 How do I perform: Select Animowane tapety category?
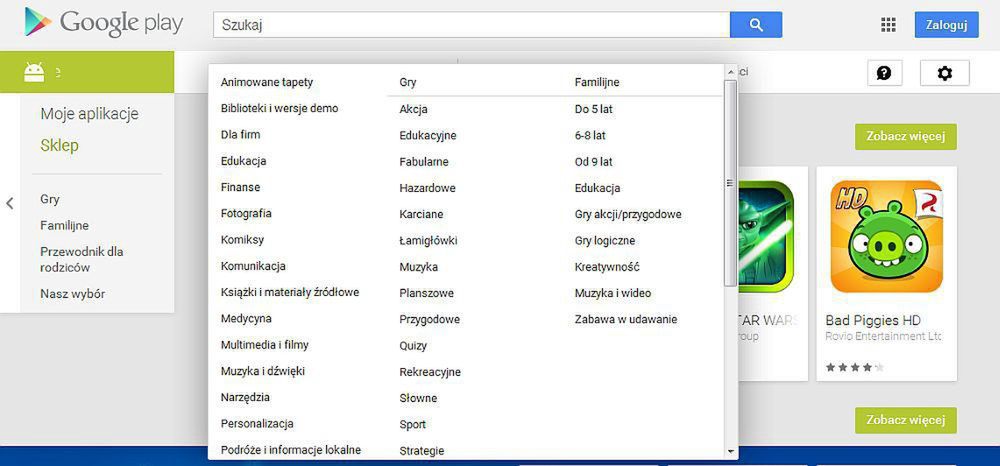267,82
